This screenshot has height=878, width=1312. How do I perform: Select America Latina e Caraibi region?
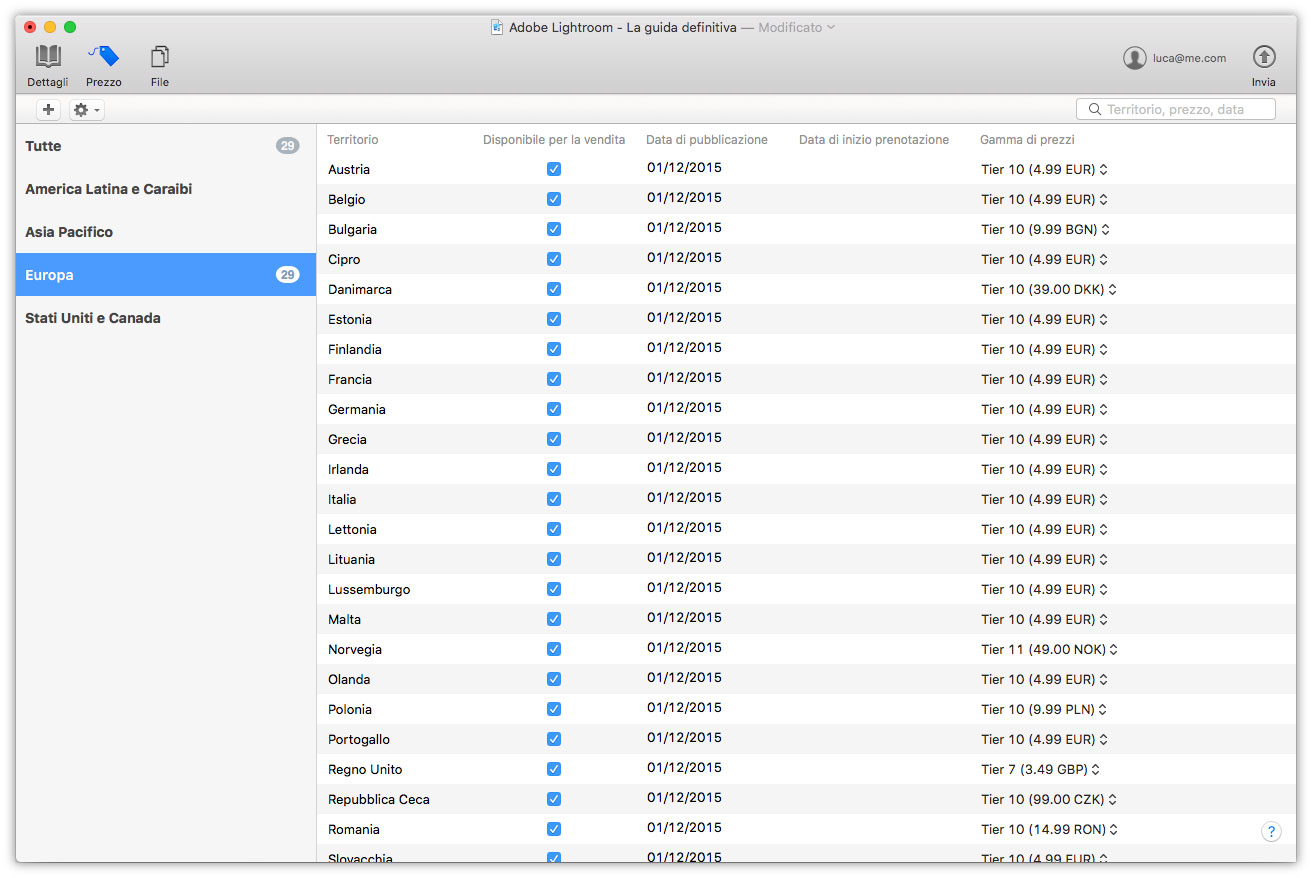(x=166, y=189)
